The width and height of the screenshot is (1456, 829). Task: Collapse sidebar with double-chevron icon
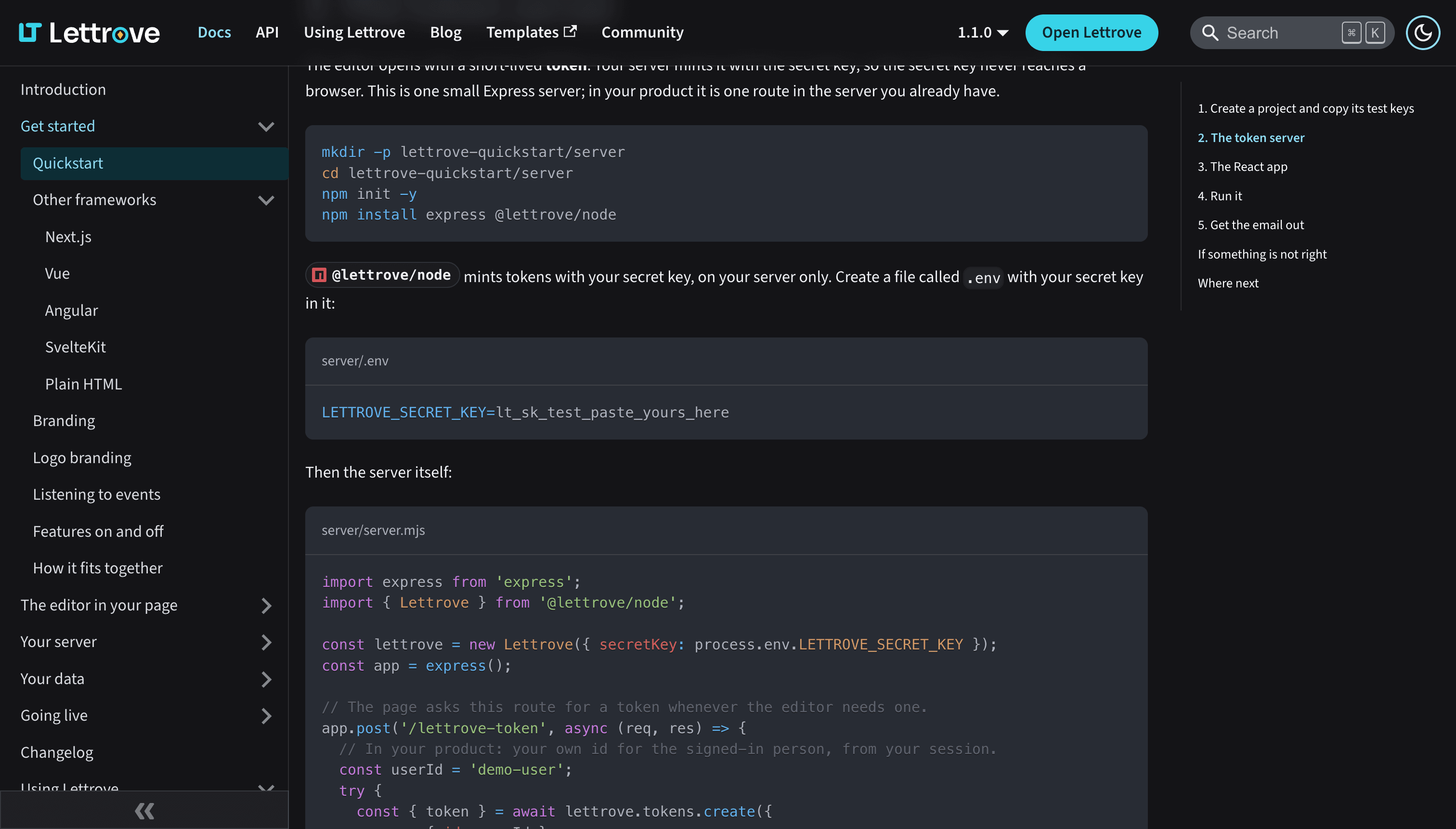pyautogui.click(x=144, y=810)
